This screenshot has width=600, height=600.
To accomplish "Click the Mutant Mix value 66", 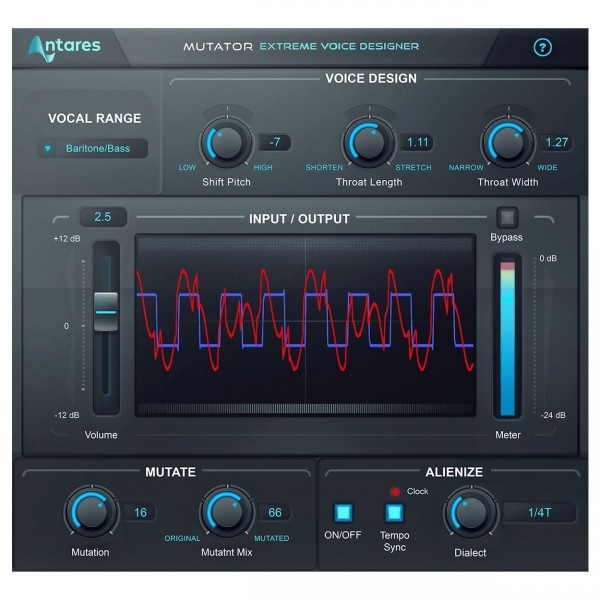I will [275, 512].
